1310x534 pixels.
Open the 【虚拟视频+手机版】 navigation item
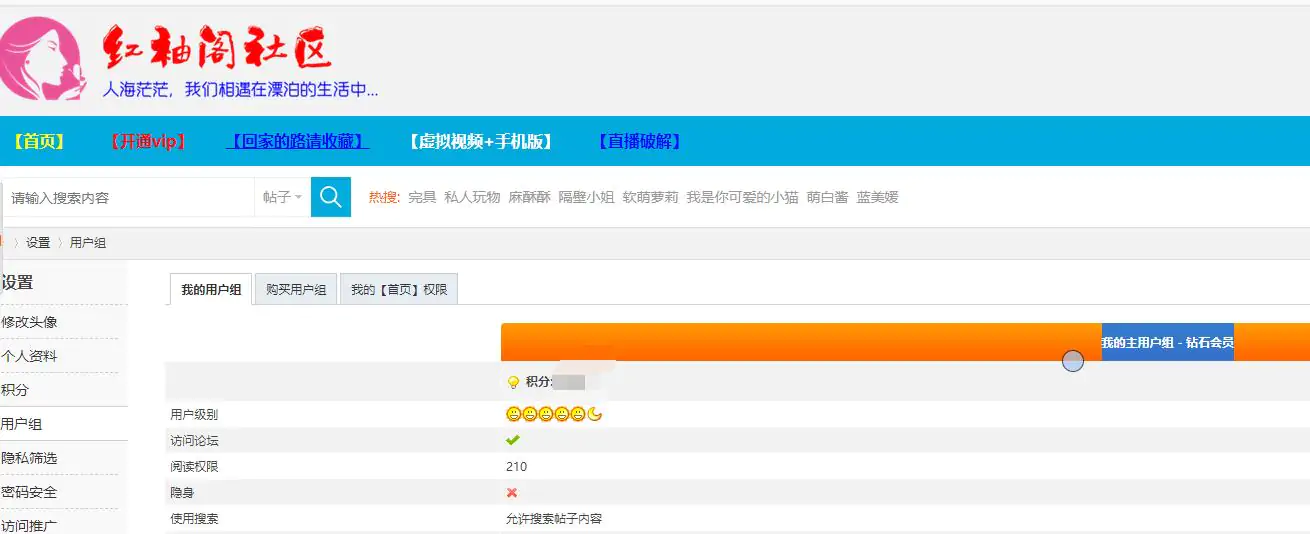(x=480, y=142)
